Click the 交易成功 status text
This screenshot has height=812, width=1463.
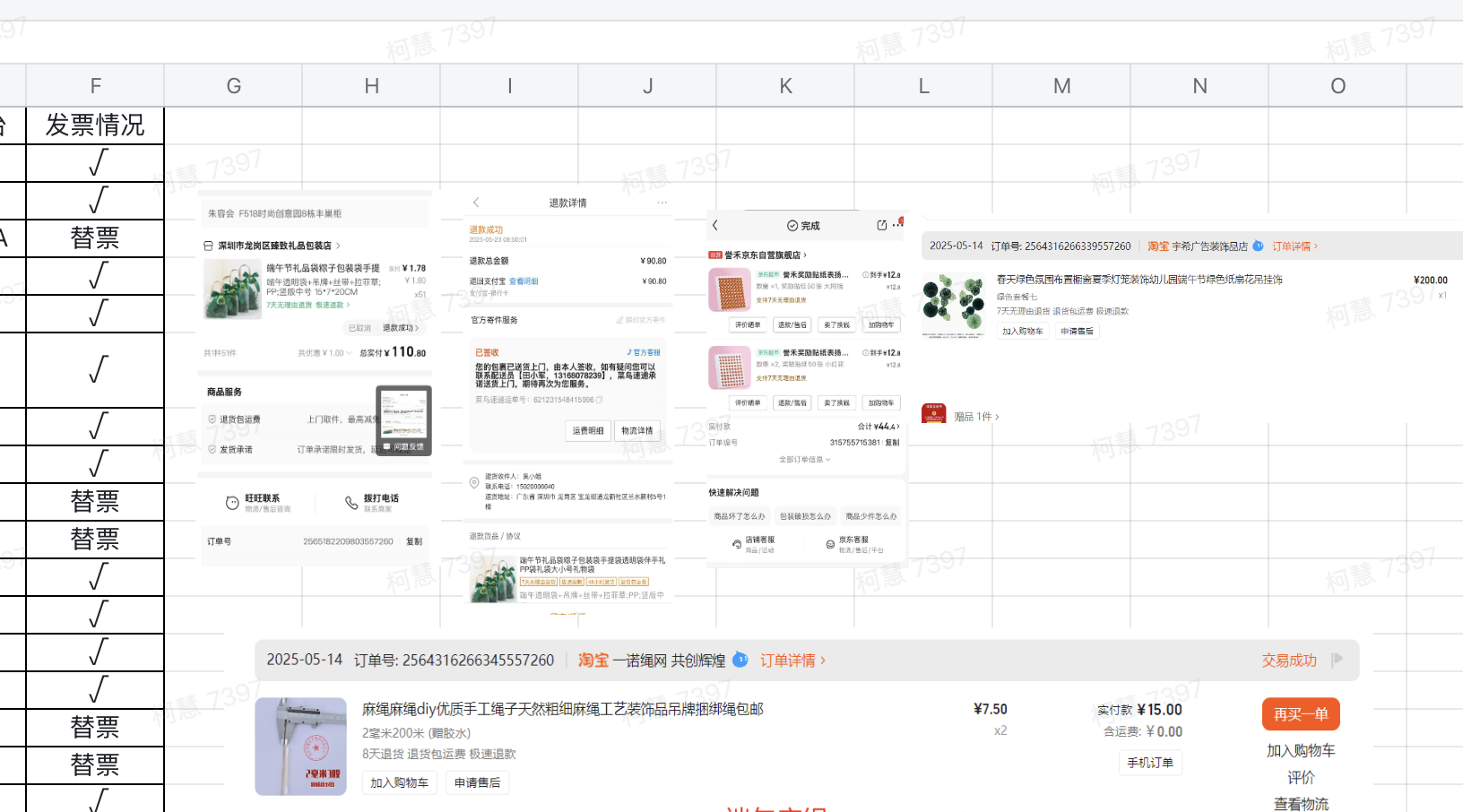[1289, 661]
